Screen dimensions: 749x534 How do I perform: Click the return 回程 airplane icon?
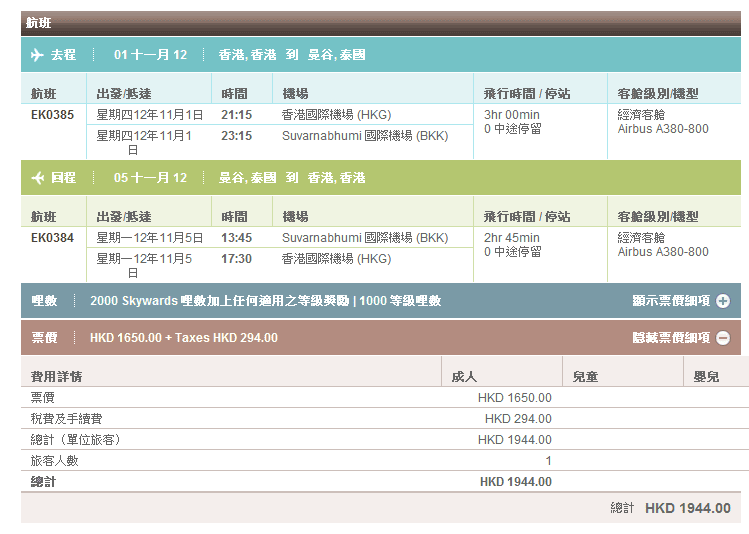[39, 178]
